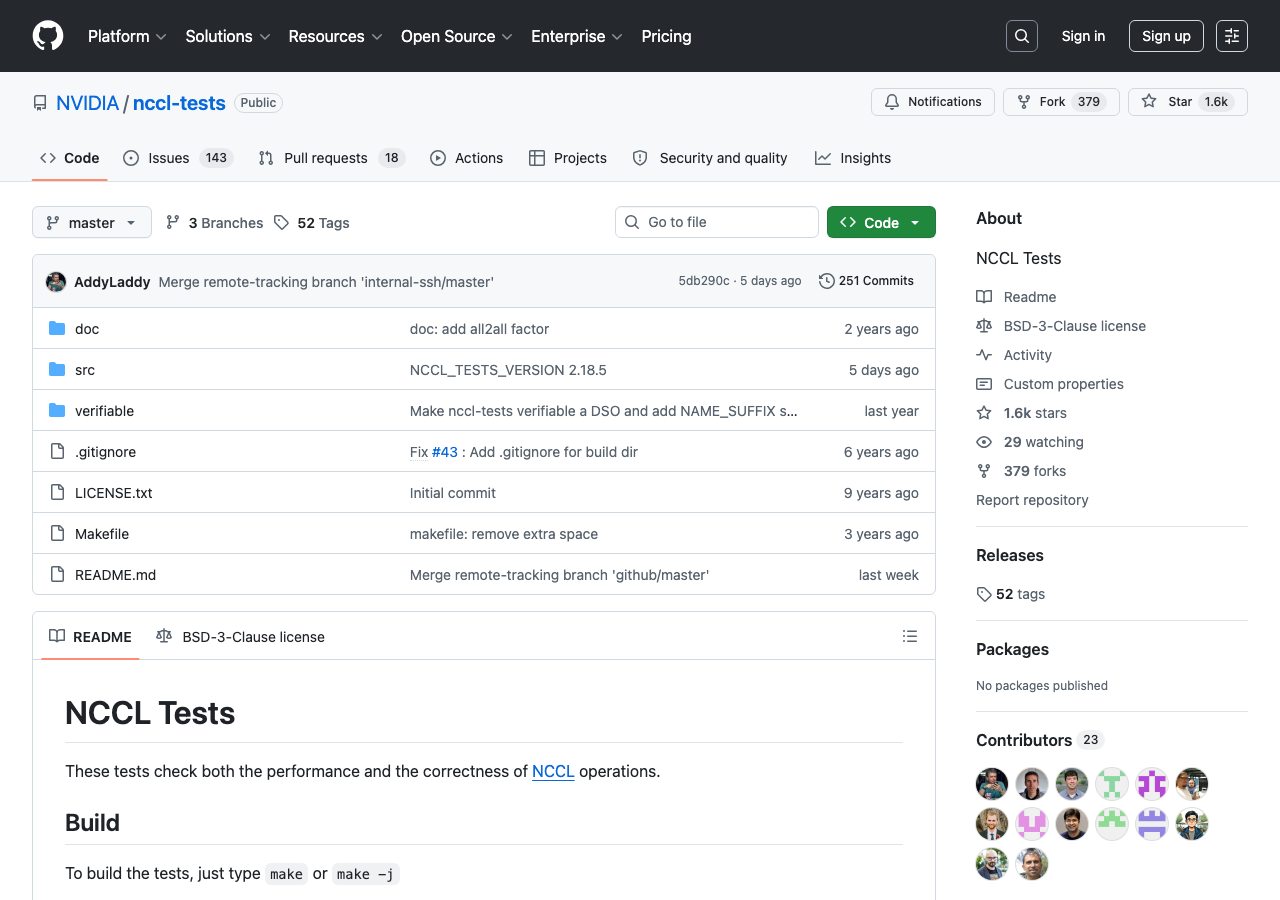Screen dimensions: 1280x900
Task: Select the Code tab
Action: click(x=70, y=158)
